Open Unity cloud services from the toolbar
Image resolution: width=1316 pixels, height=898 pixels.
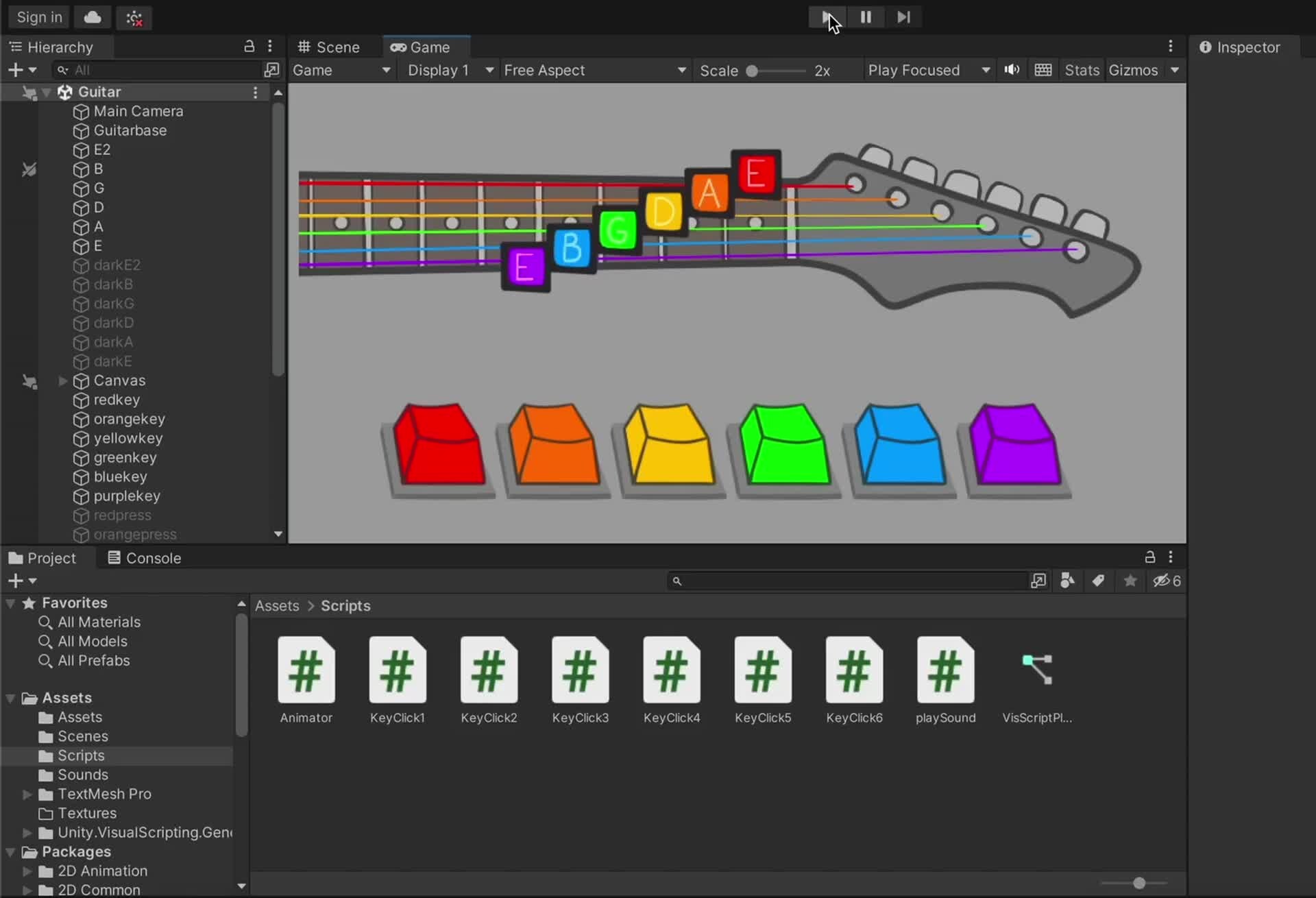[x=92, y=17]
